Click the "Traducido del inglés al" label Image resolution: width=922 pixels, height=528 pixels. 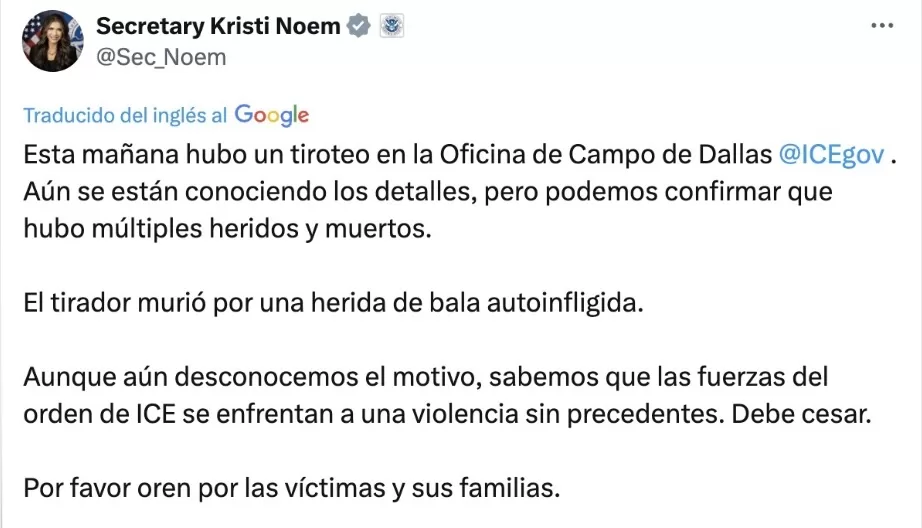point(125,116)
